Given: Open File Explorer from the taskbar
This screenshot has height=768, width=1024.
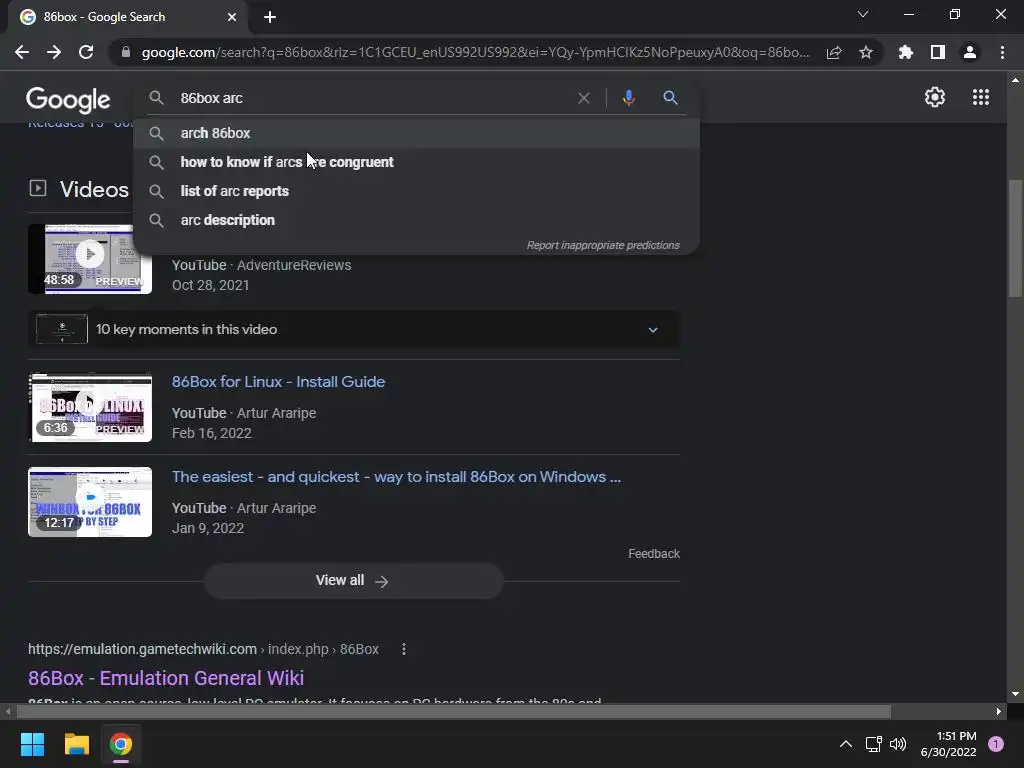Looking at the screenshot, I should pos(76,744).
